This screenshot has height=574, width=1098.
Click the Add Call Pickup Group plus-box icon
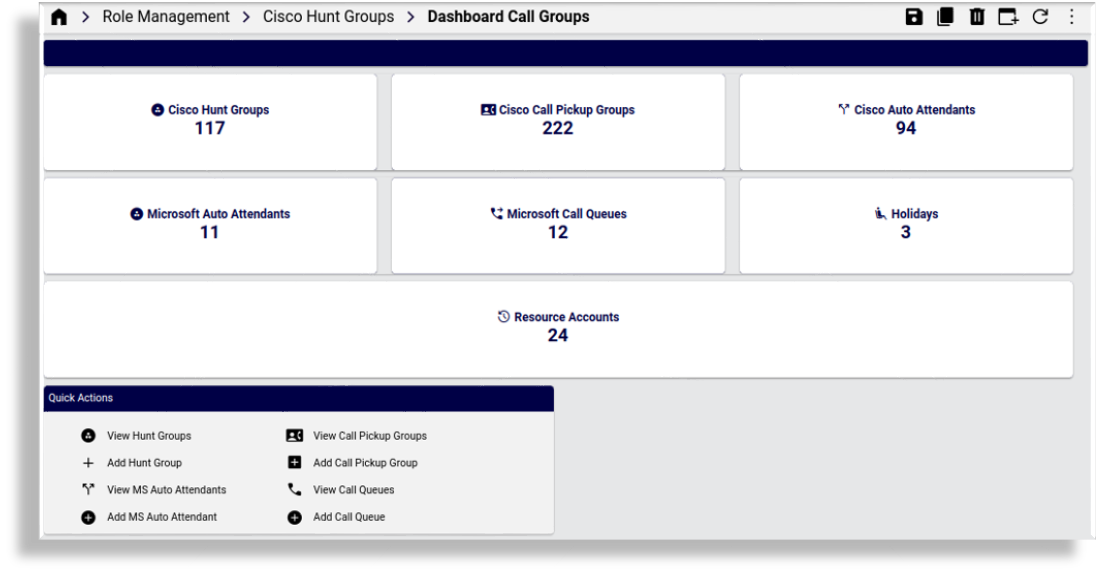pos(295,462)
